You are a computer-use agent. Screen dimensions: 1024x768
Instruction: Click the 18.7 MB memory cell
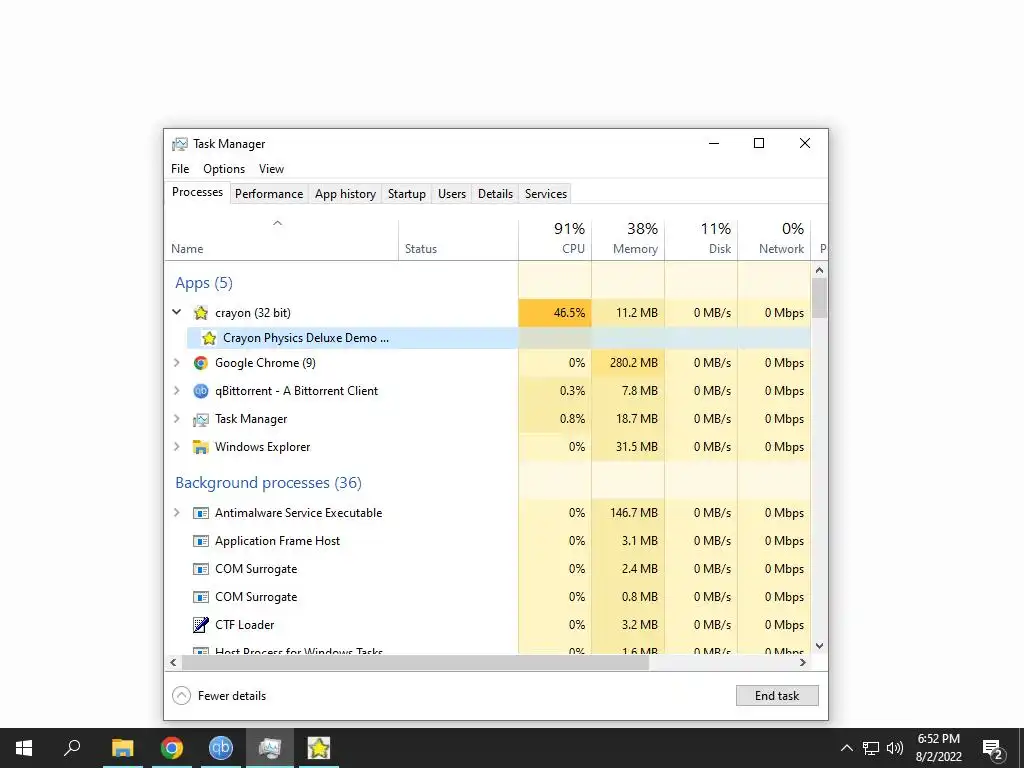tap(628, 419)
